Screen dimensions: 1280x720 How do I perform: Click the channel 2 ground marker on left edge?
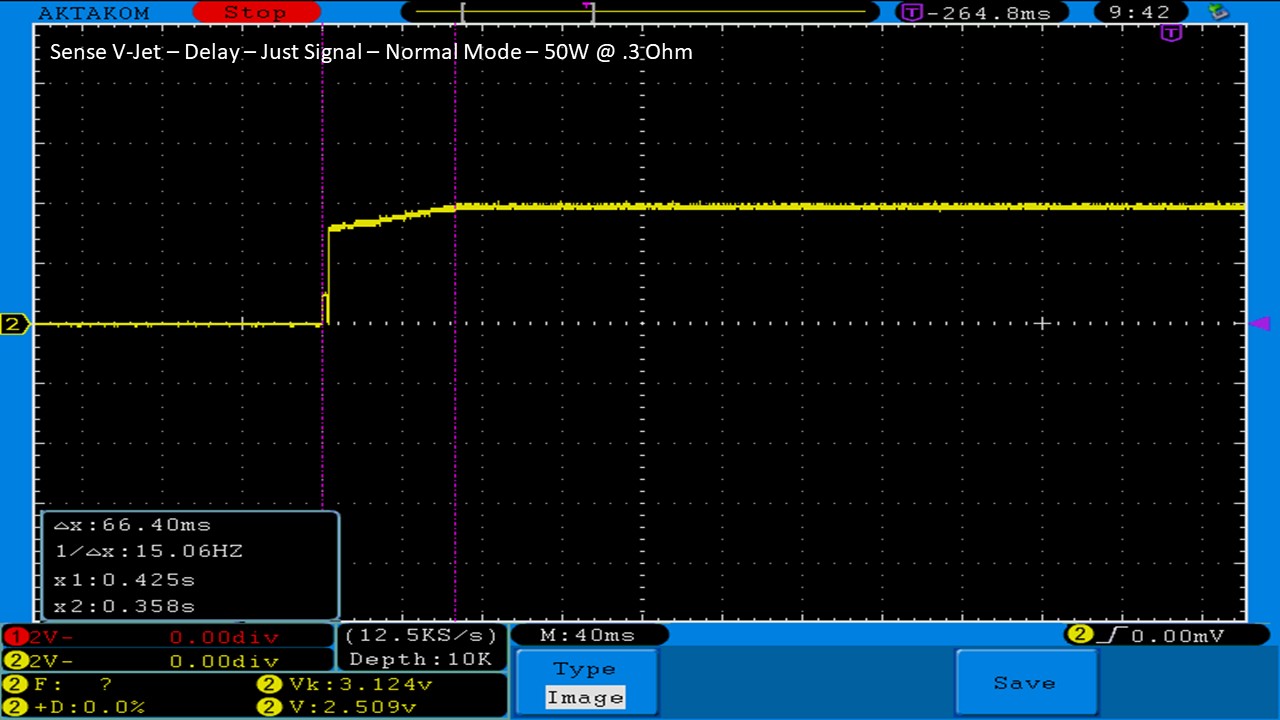point(14,324)
